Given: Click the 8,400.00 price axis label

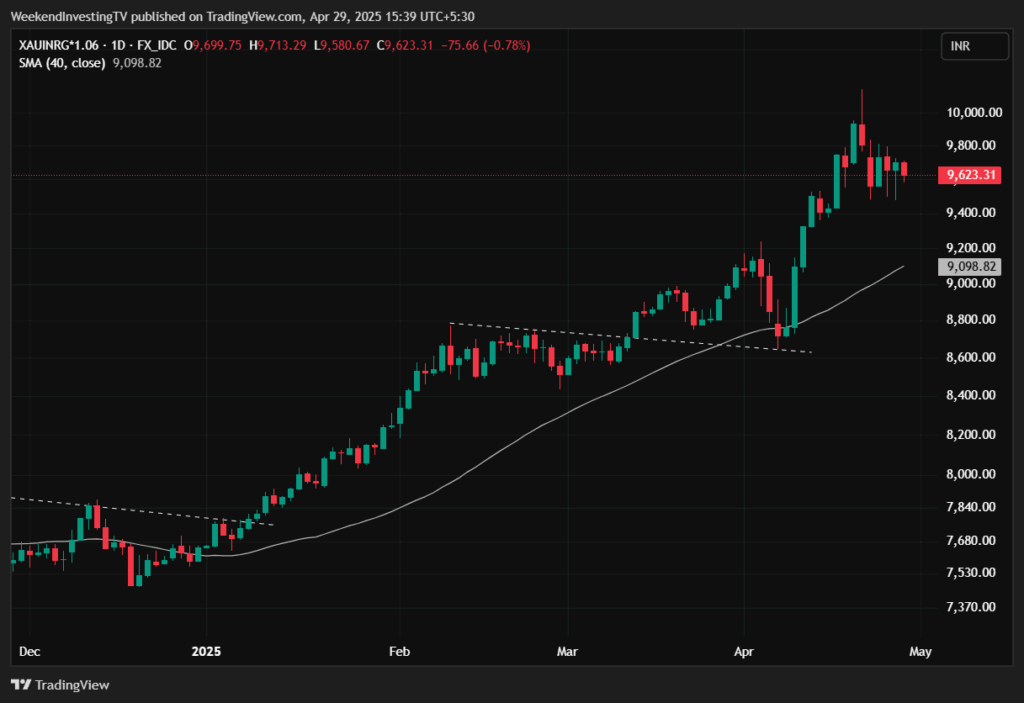Looking at the screenshot, I should (971, 395).
